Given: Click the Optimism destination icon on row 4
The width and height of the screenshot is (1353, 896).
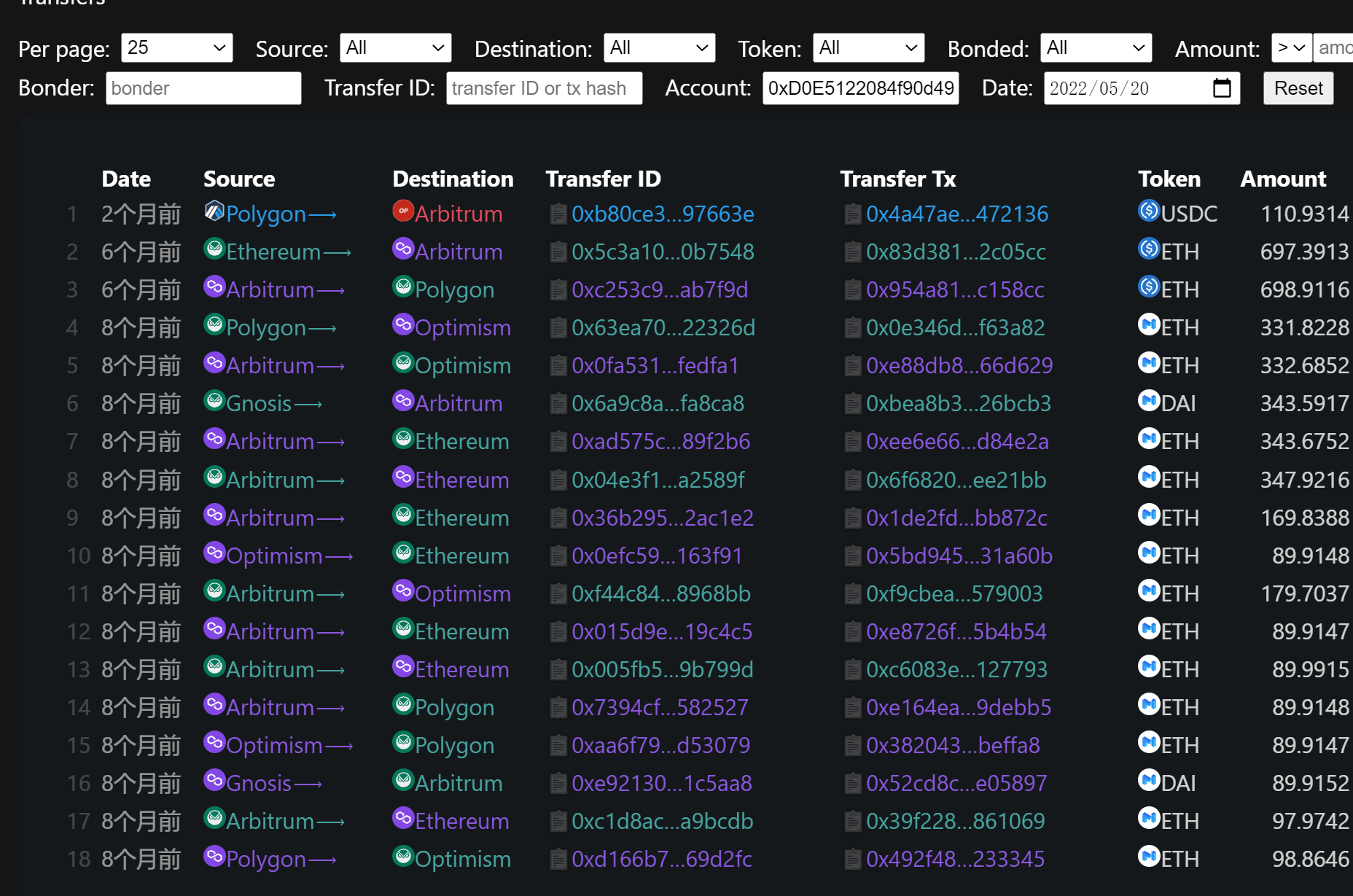Looking at the screenshot, I should 403,326.
